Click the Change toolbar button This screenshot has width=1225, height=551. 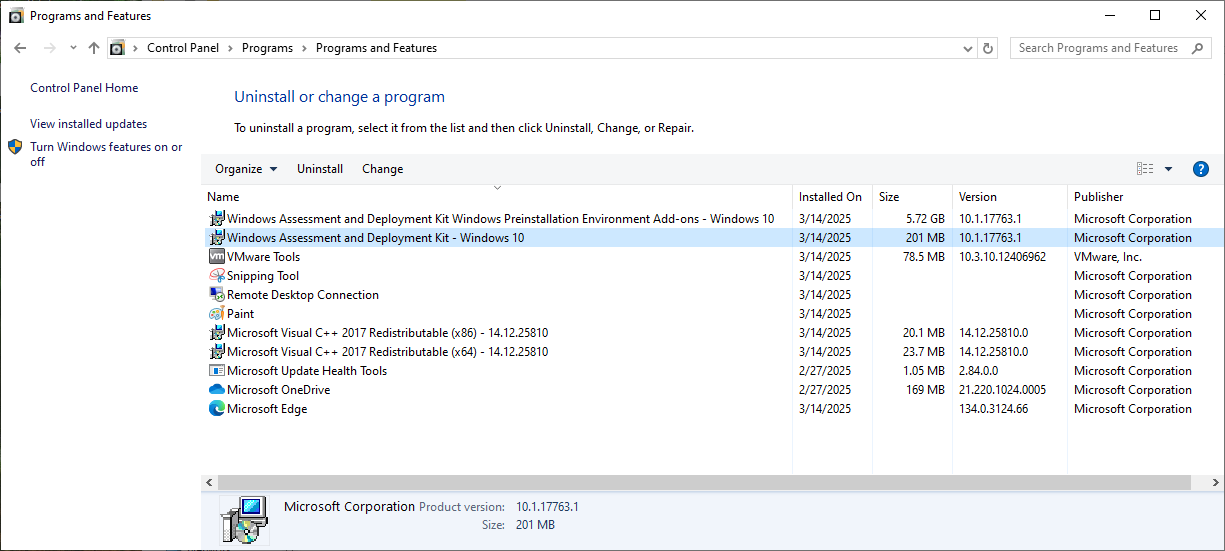[382, 169]
